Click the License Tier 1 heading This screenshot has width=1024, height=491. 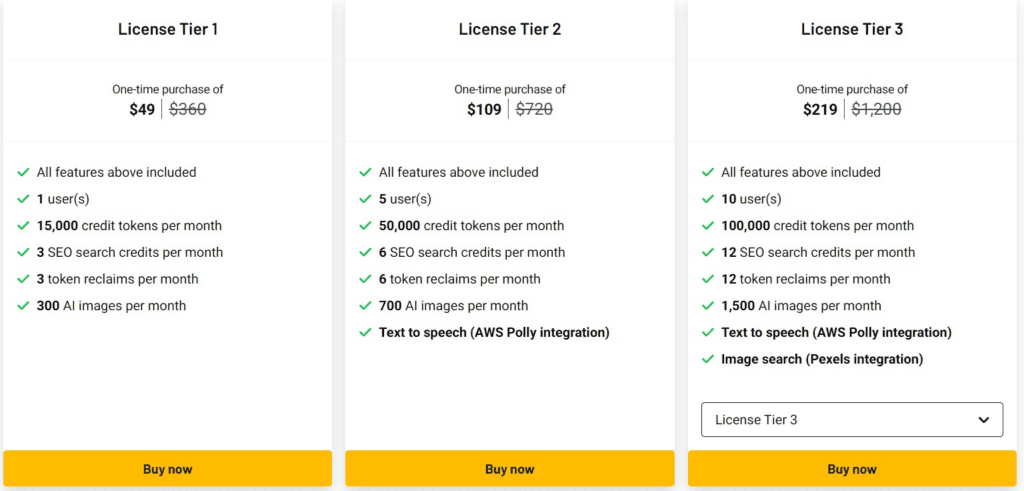(x=167, y=29)
